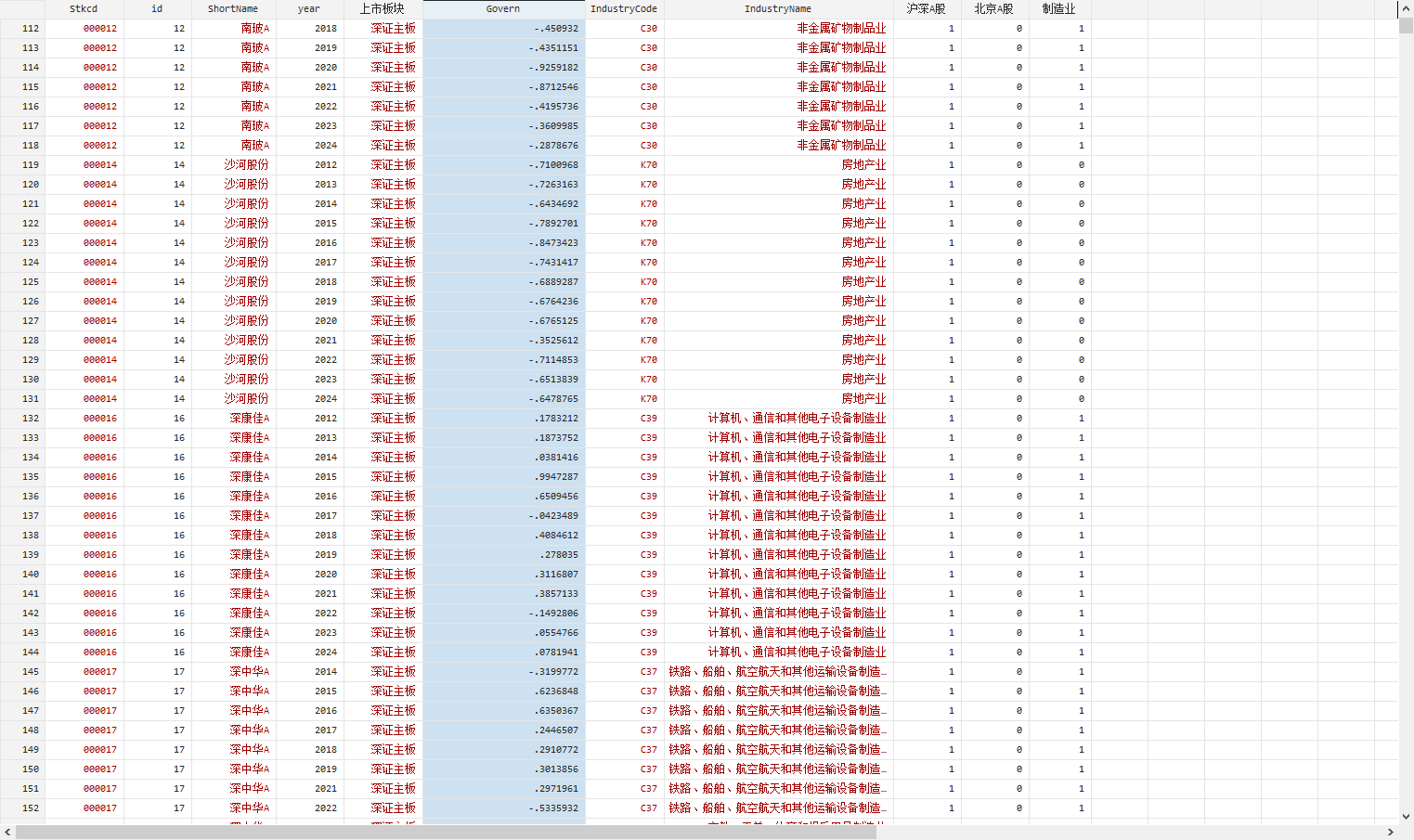Click the vertical scrollbar up arrow
Viewport: 1414px width, 840px height.
(1406, 8)
